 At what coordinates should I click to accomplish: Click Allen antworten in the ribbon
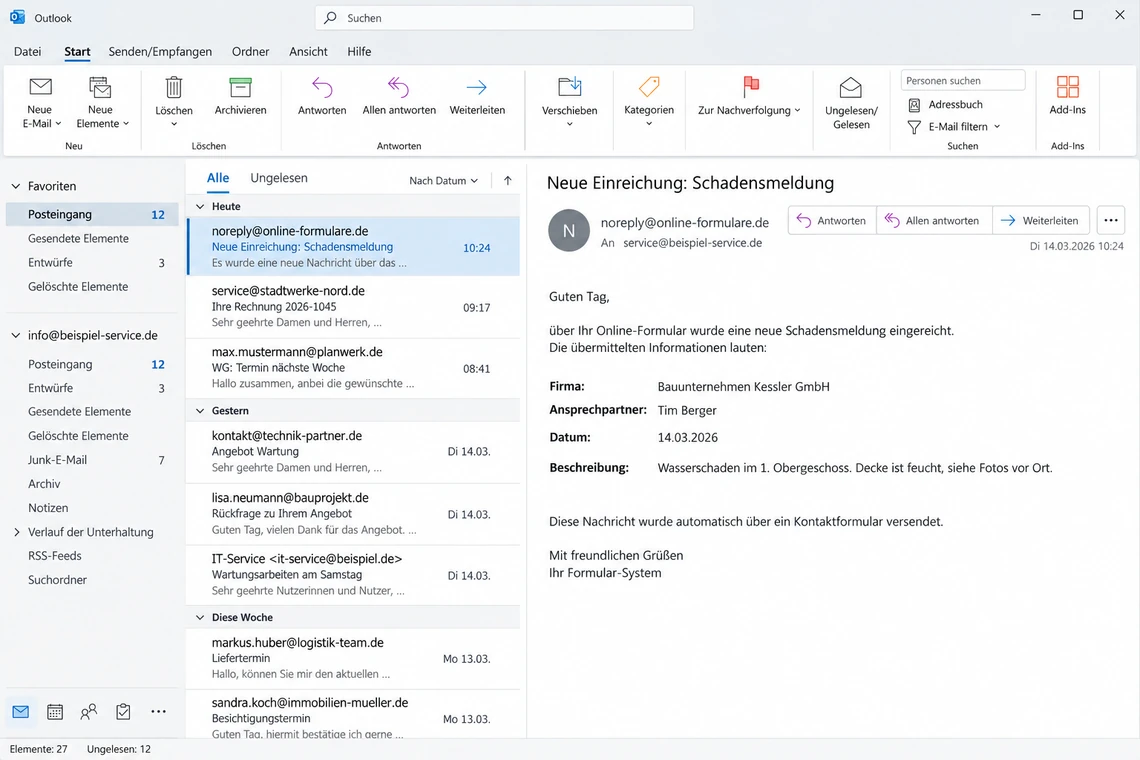pos(399,97)
